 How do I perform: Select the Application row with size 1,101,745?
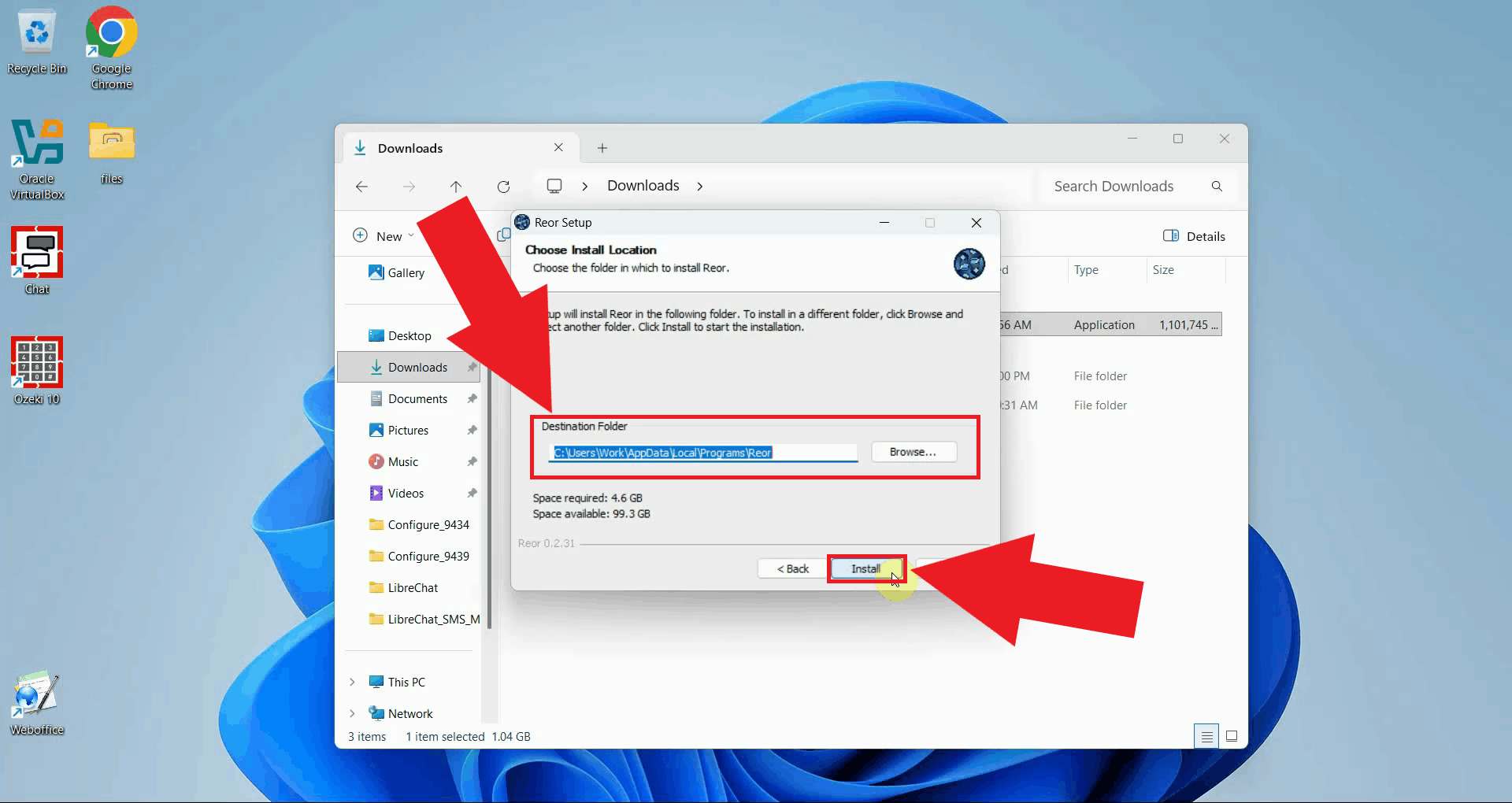(1110, 324)
